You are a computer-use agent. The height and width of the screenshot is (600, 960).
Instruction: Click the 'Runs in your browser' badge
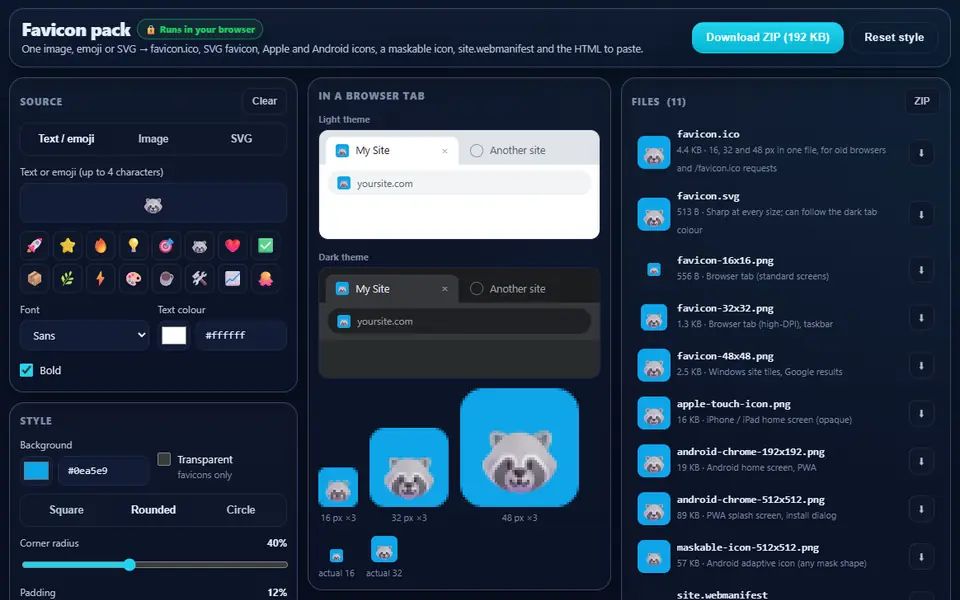click(x=200, y=29)
